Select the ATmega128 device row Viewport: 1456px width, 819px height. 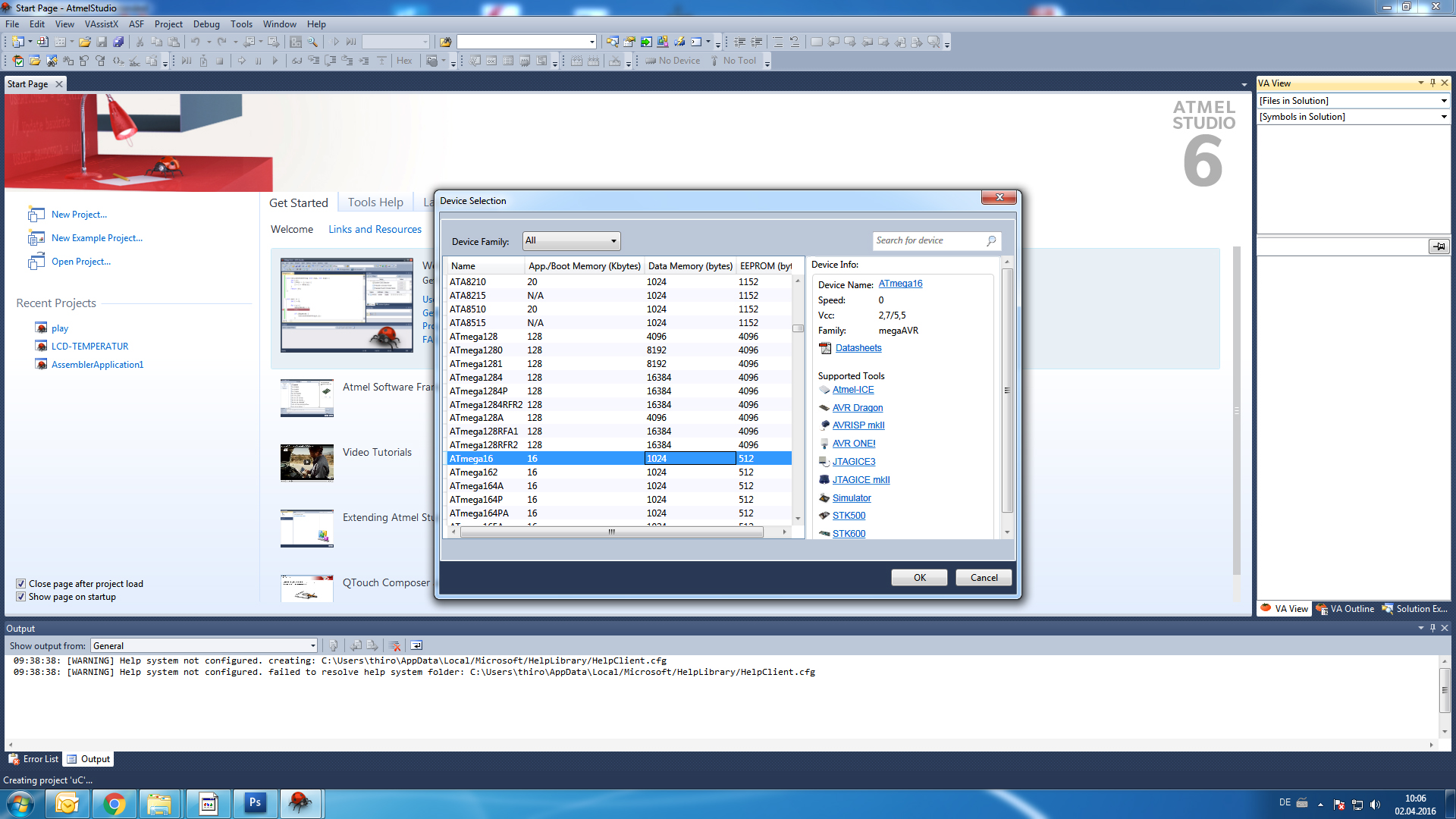point(618,337)
